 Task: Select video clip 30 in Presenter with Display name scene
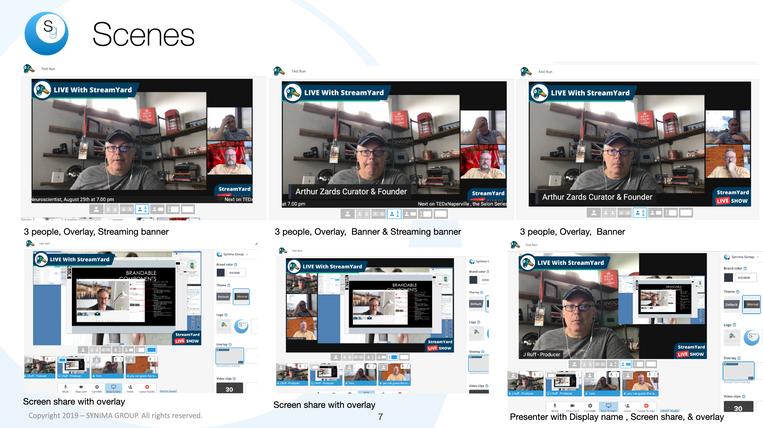739,407
